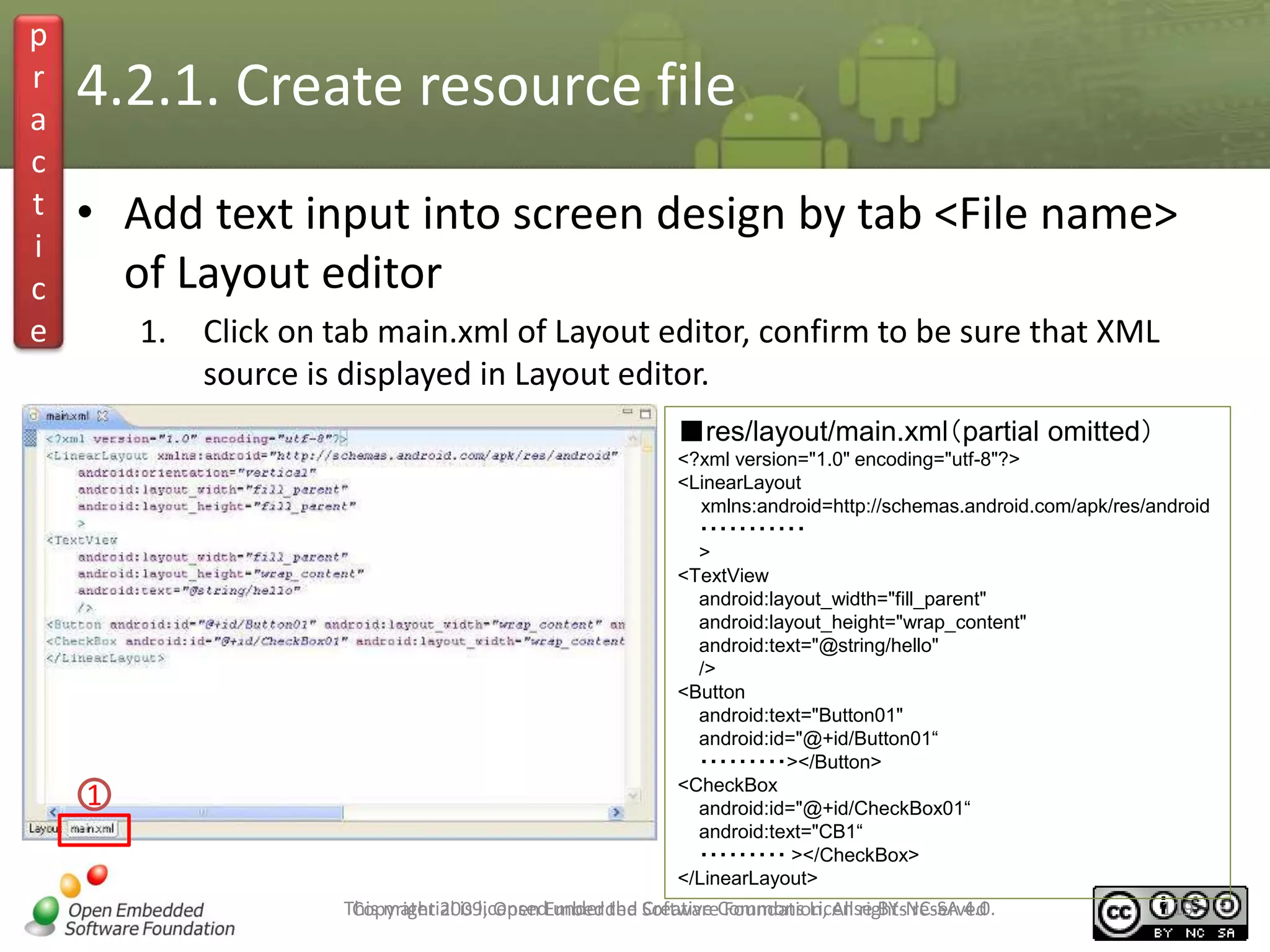
Task: Click the <Button android:id line in editor
Action: point(335,624)
